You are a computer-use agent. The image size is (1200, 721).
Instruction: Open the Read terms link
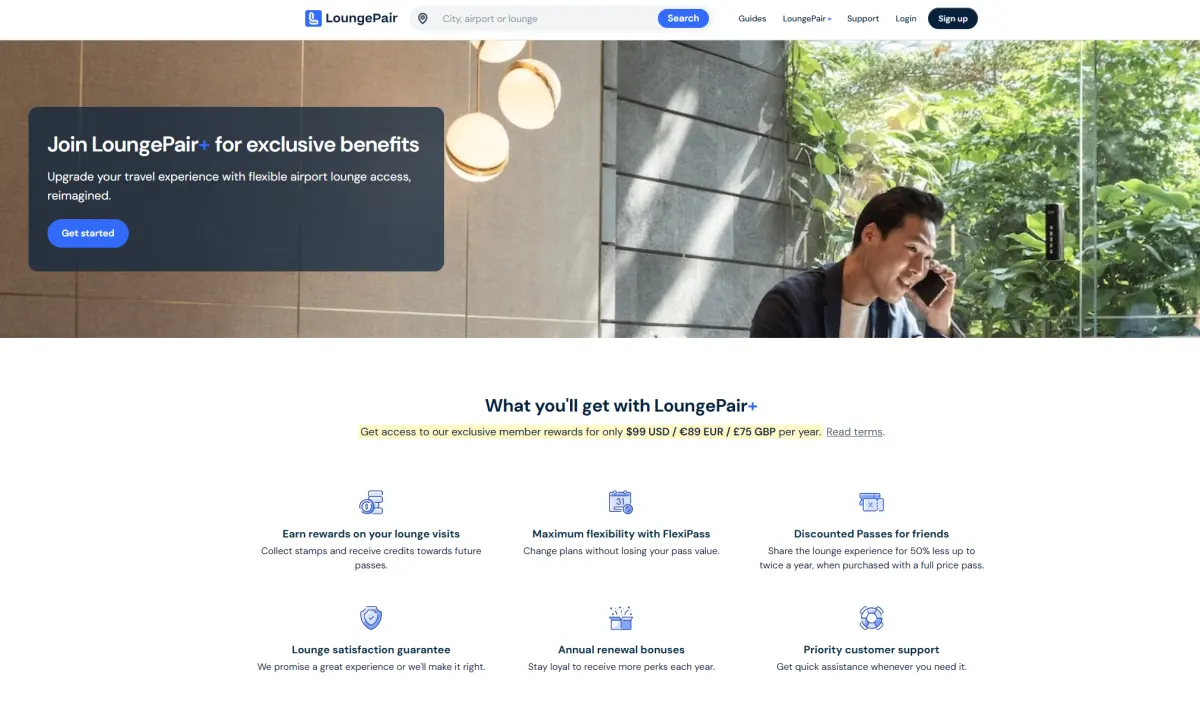[x=854, y=432]
